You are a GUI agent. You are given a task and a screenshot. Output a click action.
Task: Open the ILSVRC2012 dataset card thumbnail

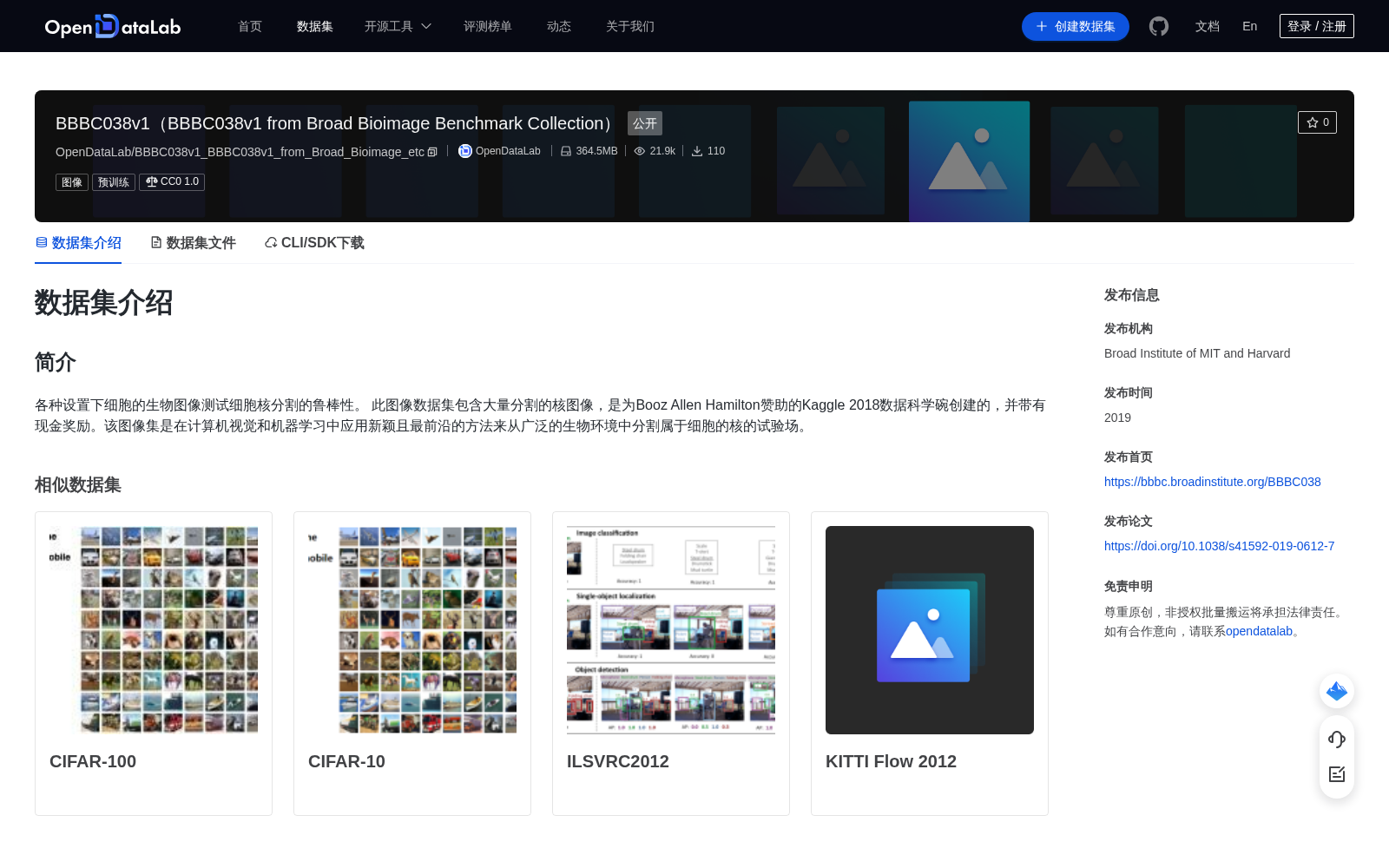[x=671, y=630]
